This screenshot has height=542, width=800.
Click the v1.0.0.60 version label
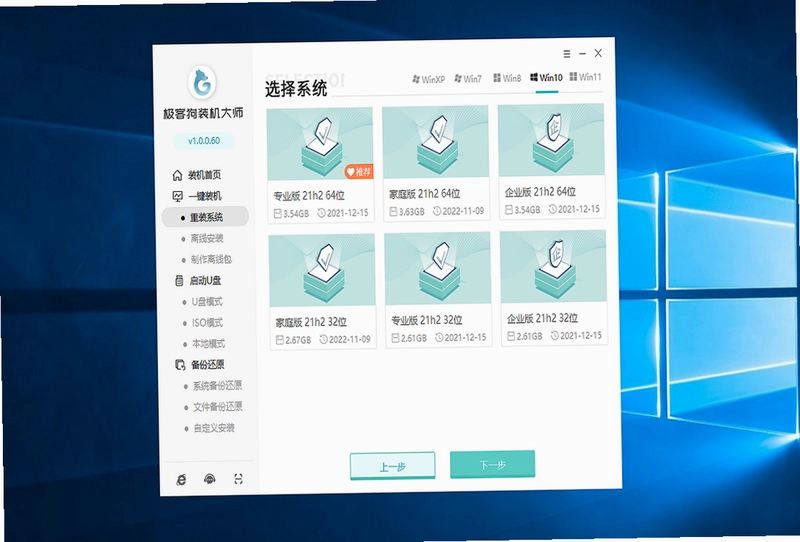(x=204, y=141)
